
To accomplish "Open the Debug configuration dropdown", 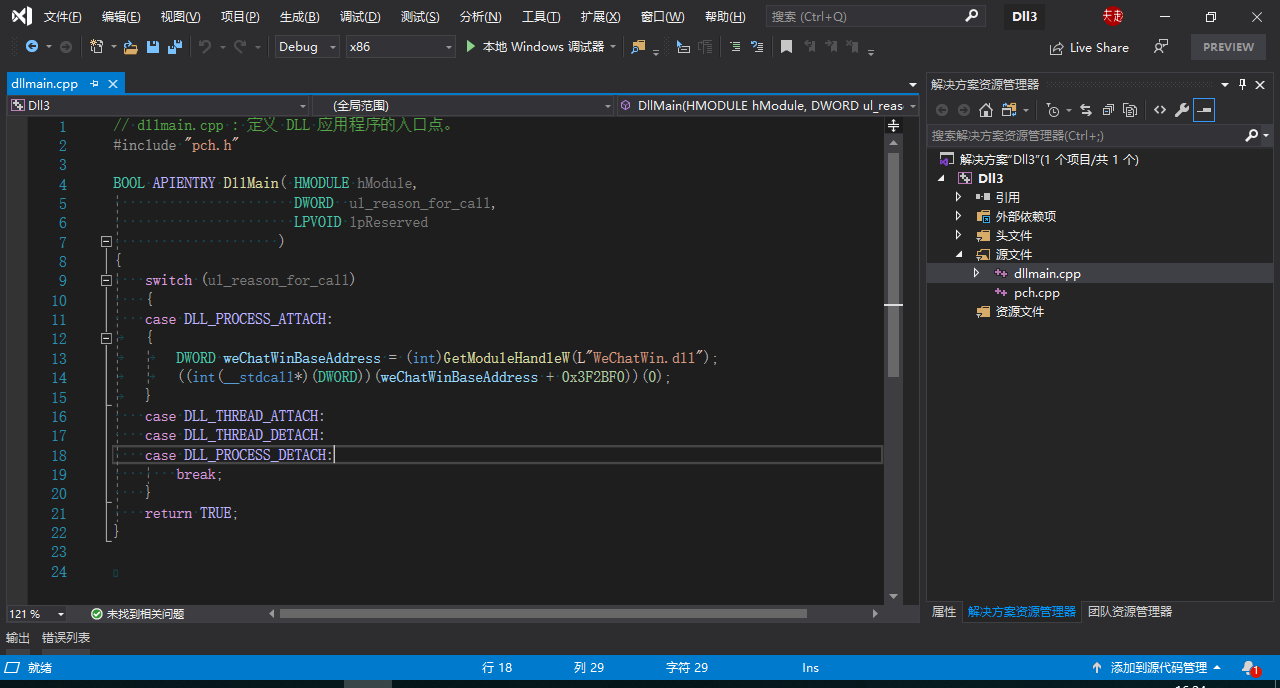I will point(307,47).
